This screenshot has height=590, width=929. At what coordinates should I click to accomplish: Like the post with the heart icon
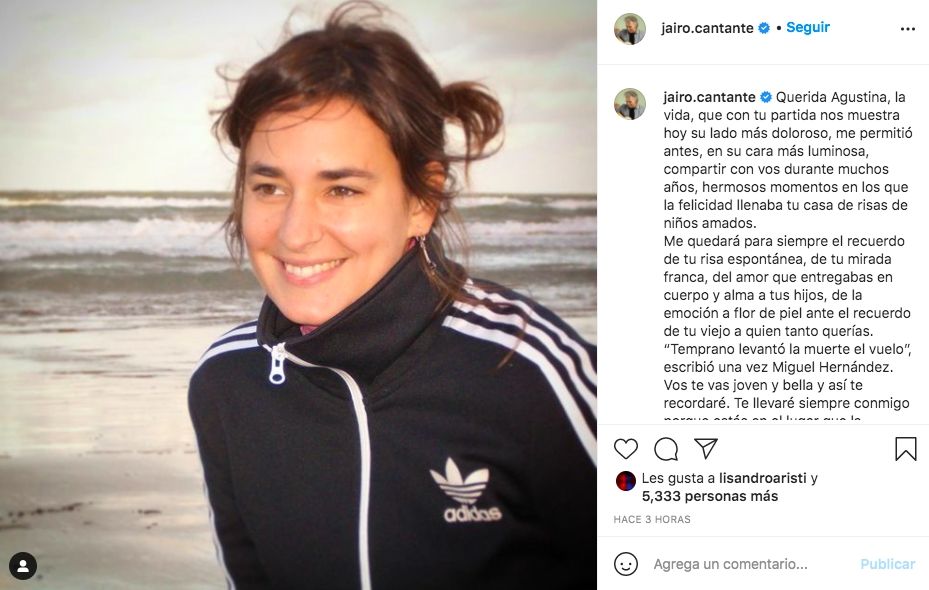tap(626, 449)
